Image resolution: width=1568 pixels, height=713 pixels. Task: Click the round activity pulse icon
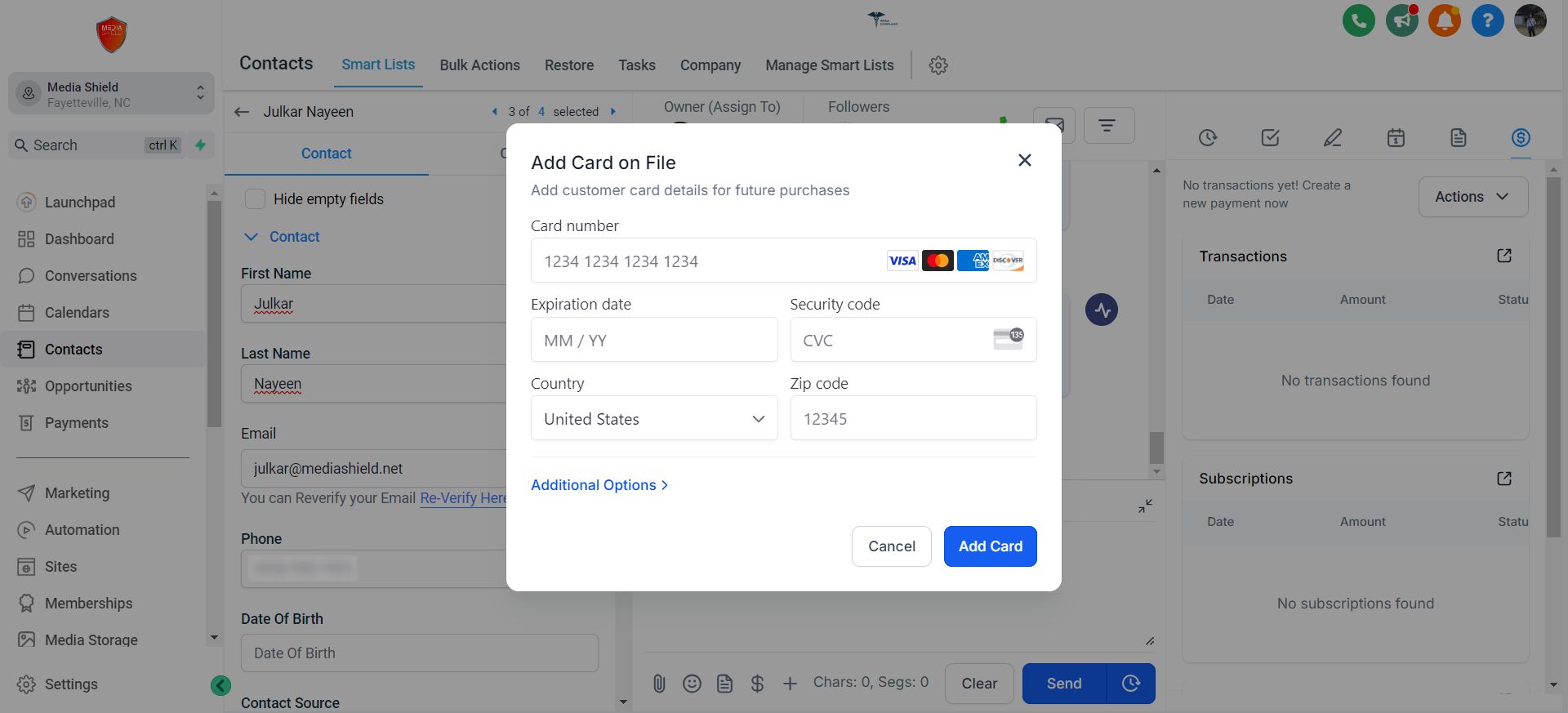(1102, 310)
